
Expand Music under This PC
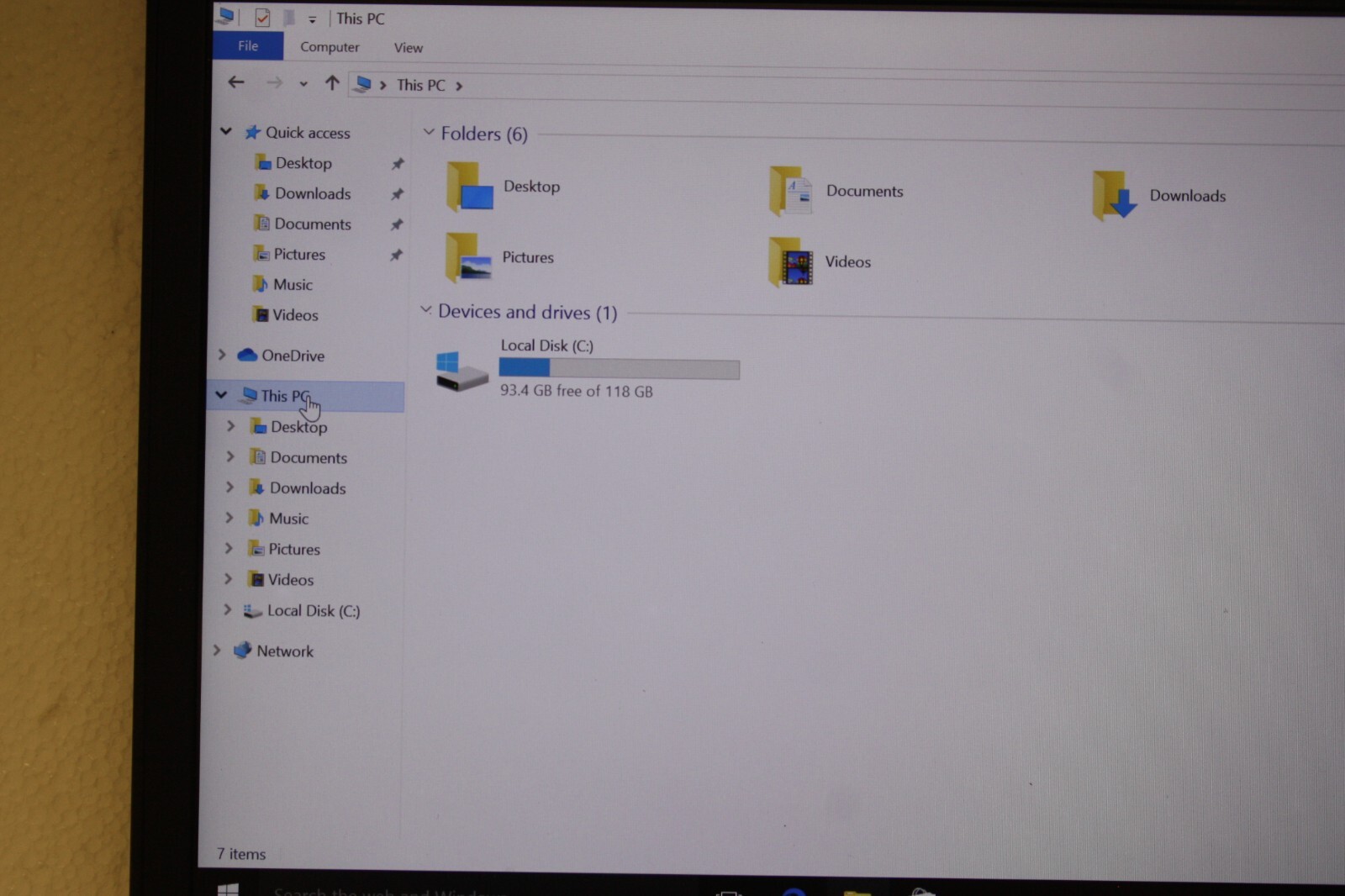click(229, 518)
